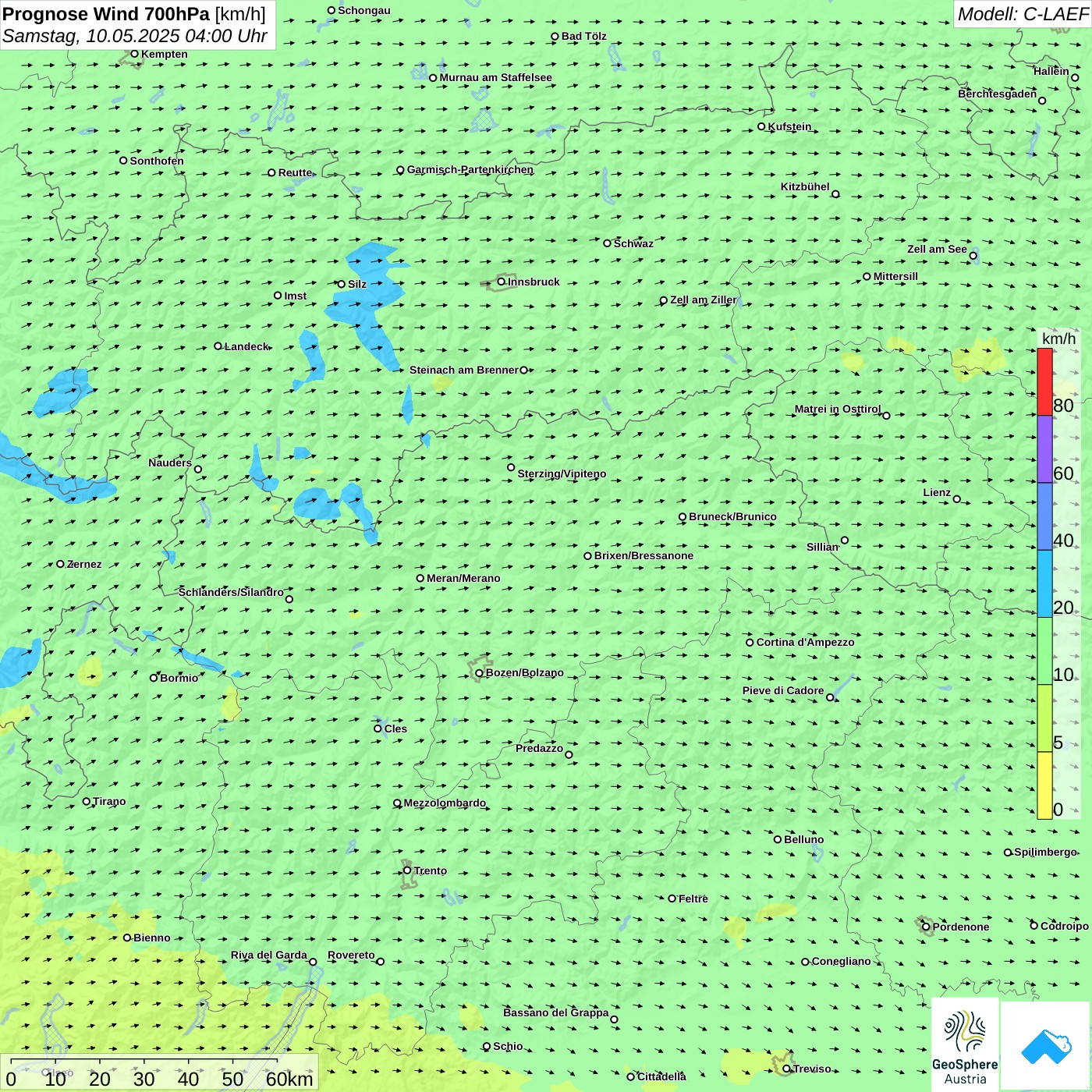This screenshot has height=1092, width=1092.
Task: Click the 'Lienz' label
Action: (x=937, y=492)
